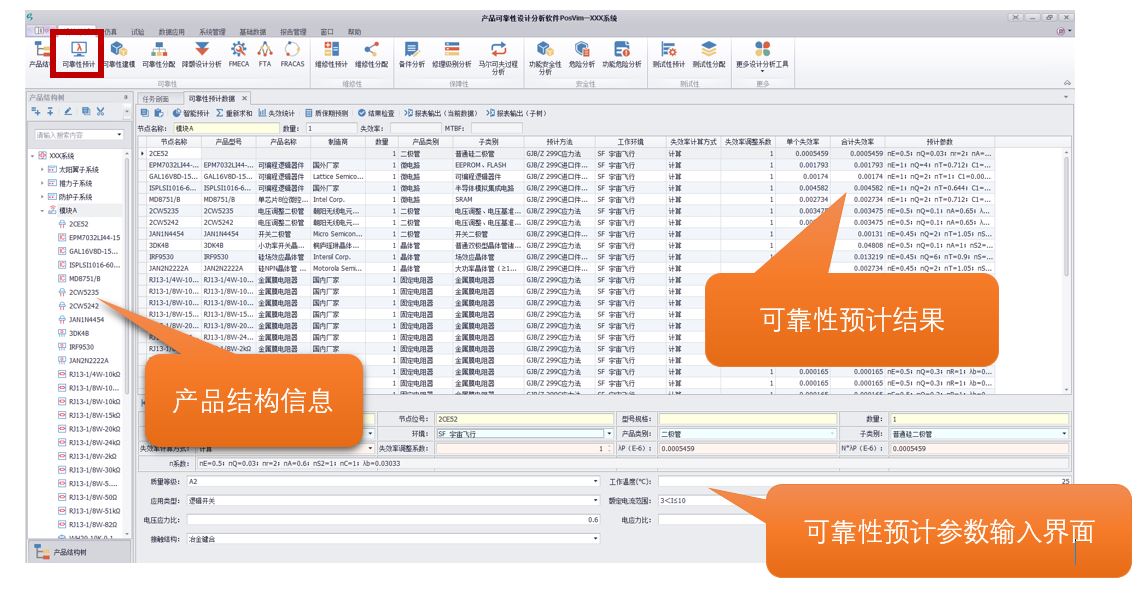Collapse the 模块A tree node
The height and width of the screenshot is (599, 1138).
pyautogui.click(x=42, y=211)
